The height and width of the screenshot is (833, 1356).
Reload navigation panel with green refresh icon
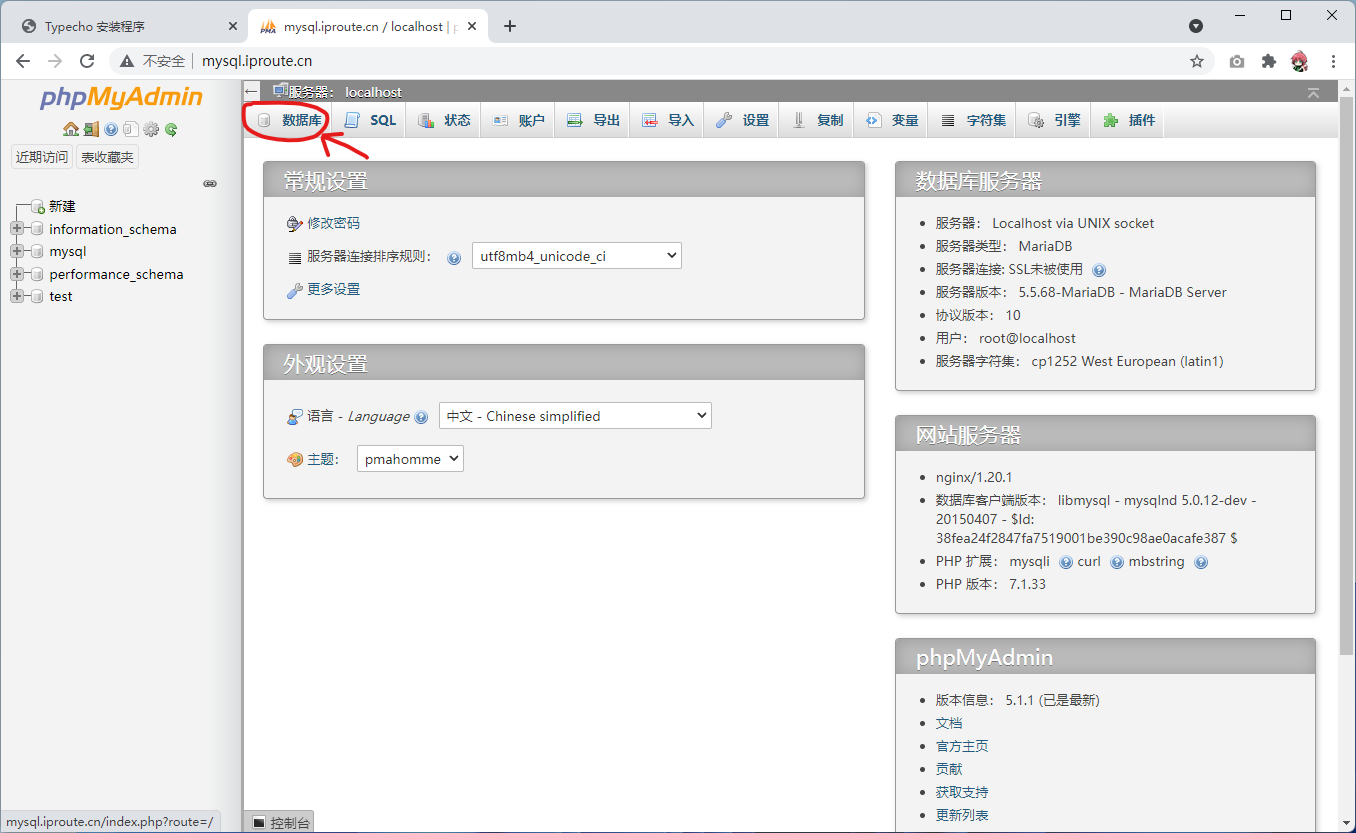(171, 129)
